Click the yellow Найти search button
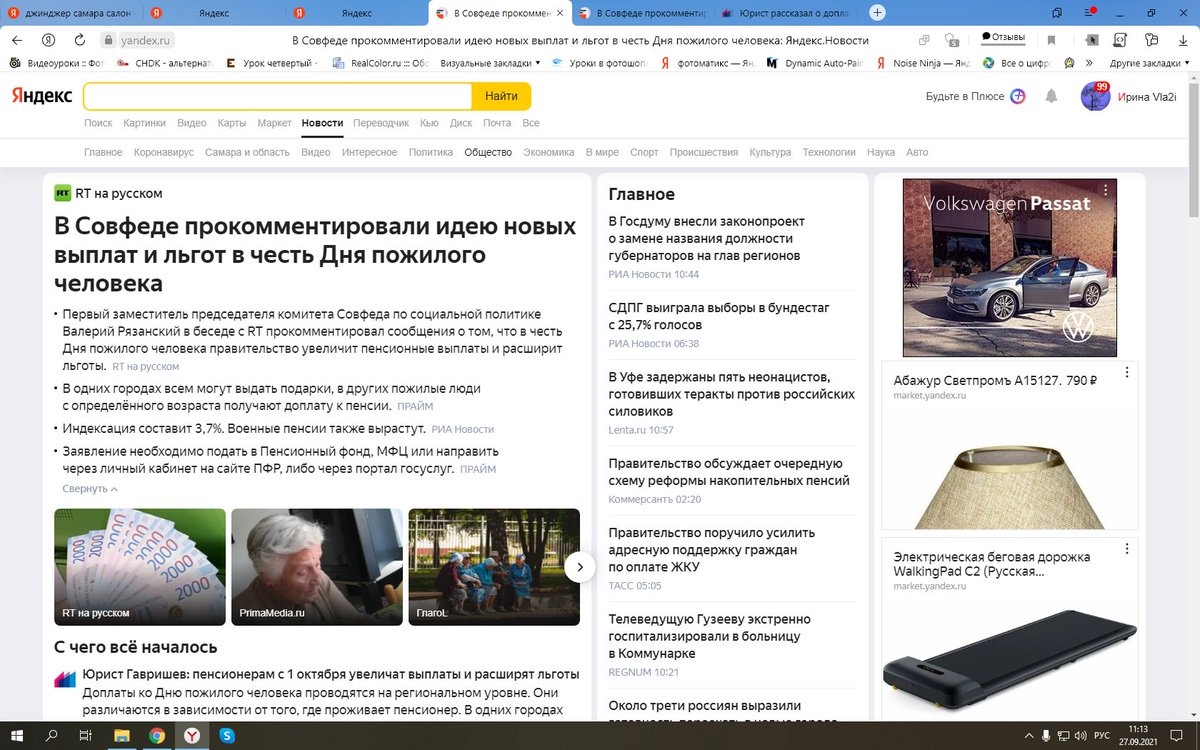Viewport: 1200px width, 750px height. 501,96
